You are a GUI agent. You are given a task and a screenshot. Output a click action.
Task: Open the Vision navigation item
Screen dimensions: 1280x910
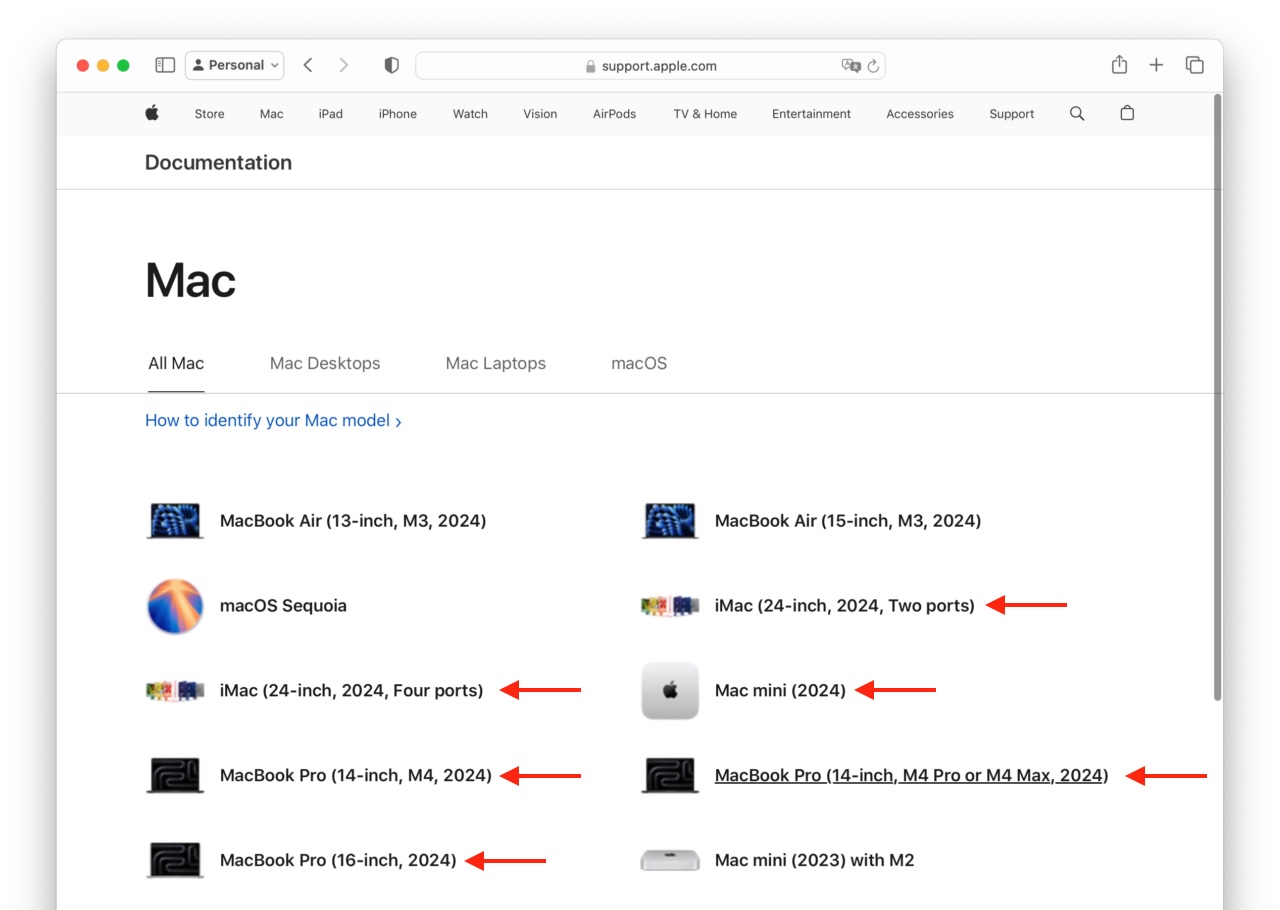540,114
